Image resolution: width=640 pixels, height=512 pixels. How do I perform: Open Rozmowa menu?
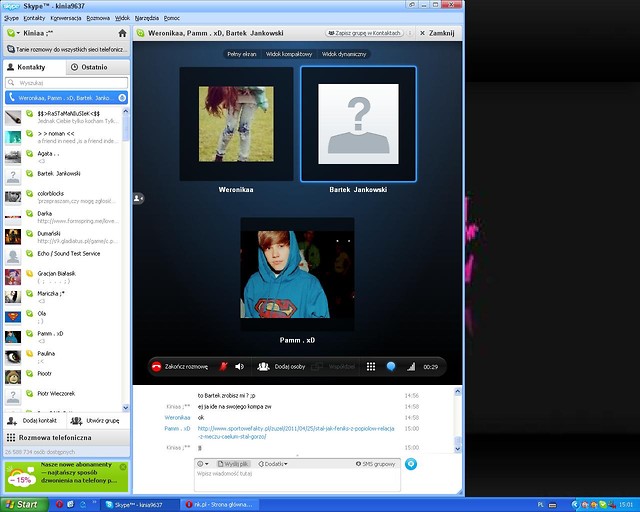pyautogui.click(x=98, y=18)
